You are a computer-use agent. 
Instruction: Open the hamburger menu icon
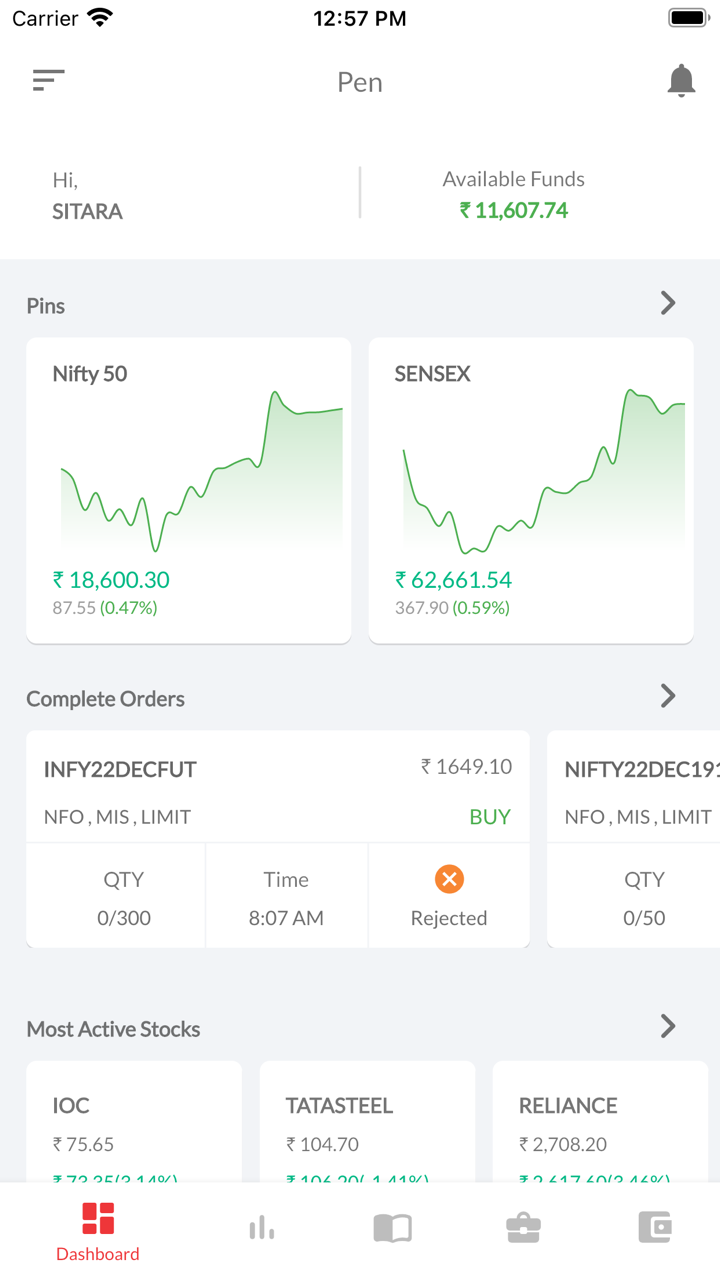[48, 81]
